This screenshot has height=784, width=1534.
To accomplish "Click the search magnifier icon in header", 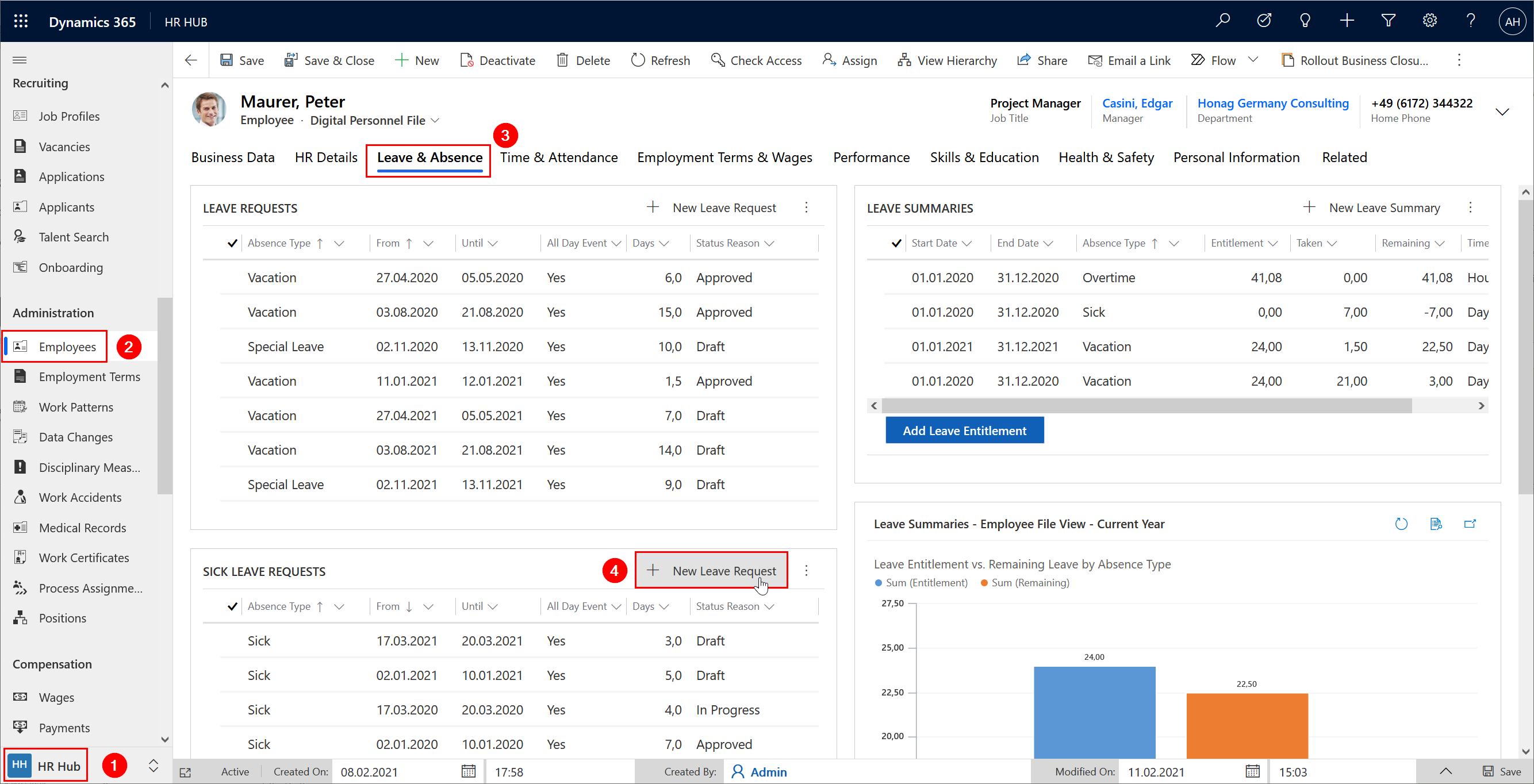I will [1222, 21].
